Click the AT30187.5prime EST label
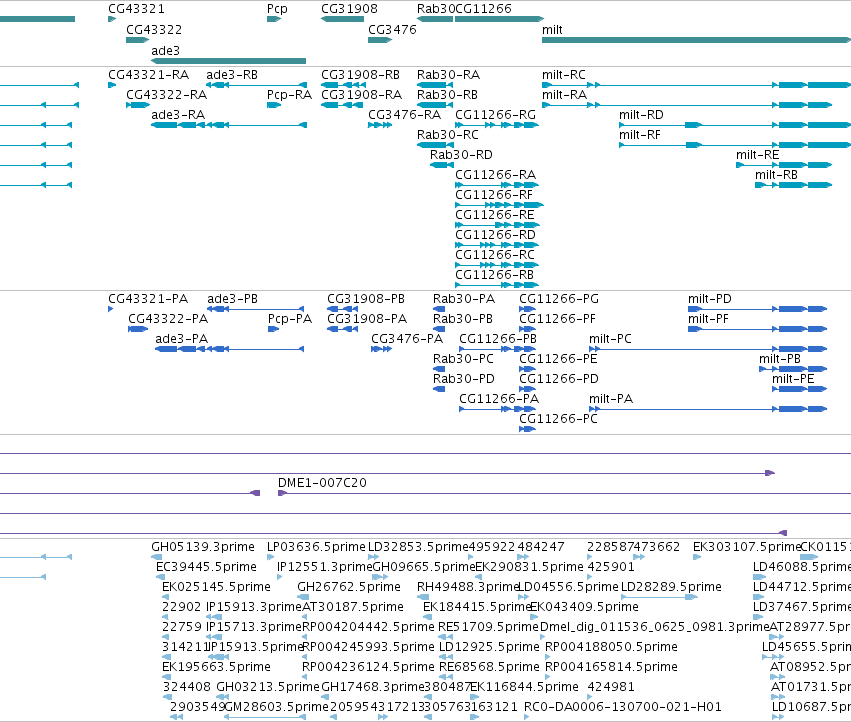This screenshot has width=851, height=722. (353, 607)
